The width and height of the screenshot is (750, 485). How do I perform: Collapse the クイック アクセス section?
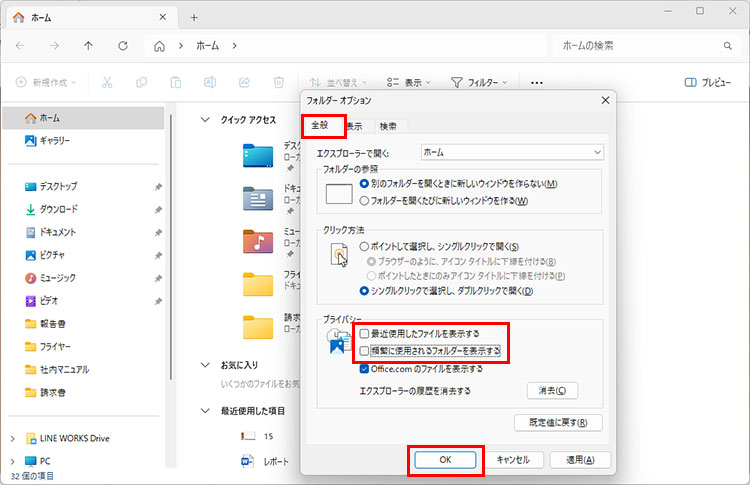(205, 120)
